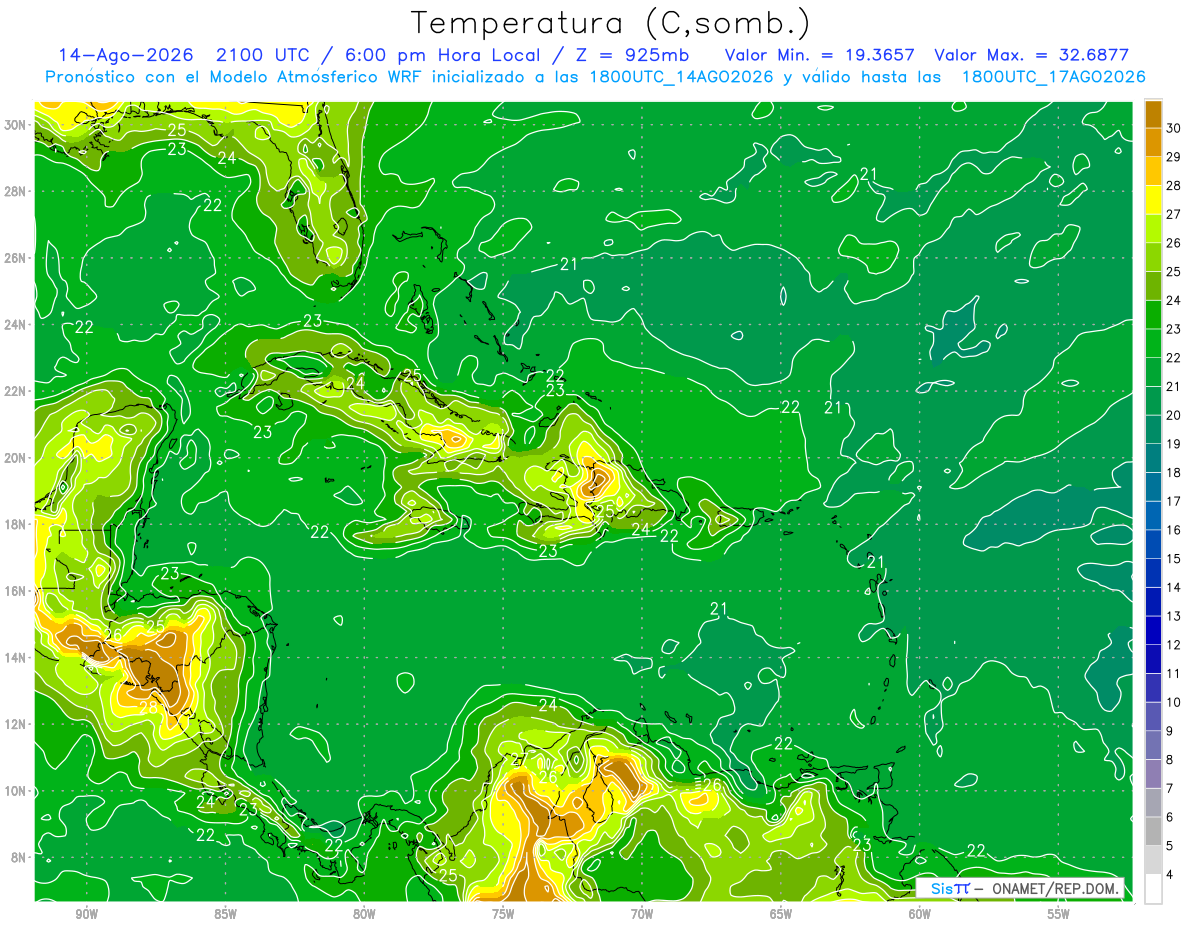The height and width of the screenshot is (927, 1200).
Task: Click the '85W' longitude axis label
Action: coord(225,914)
